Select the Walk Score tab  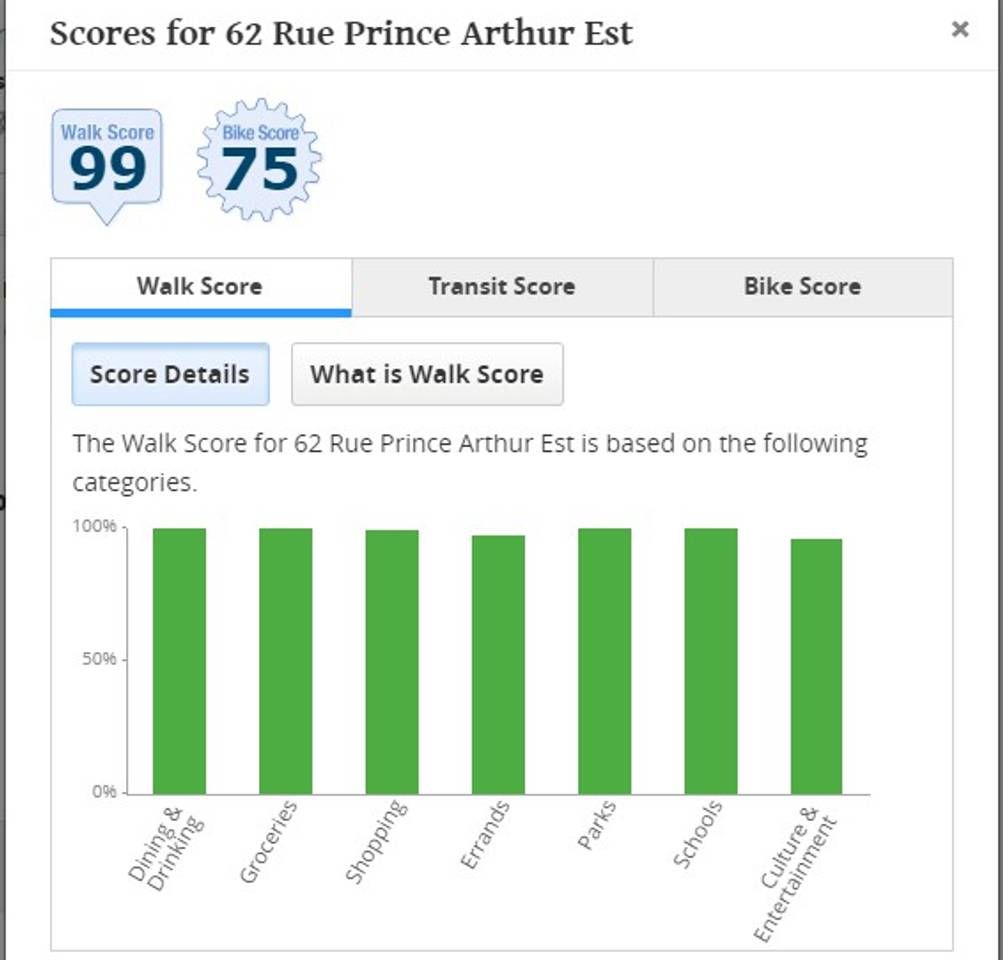(x=201, y=287)
